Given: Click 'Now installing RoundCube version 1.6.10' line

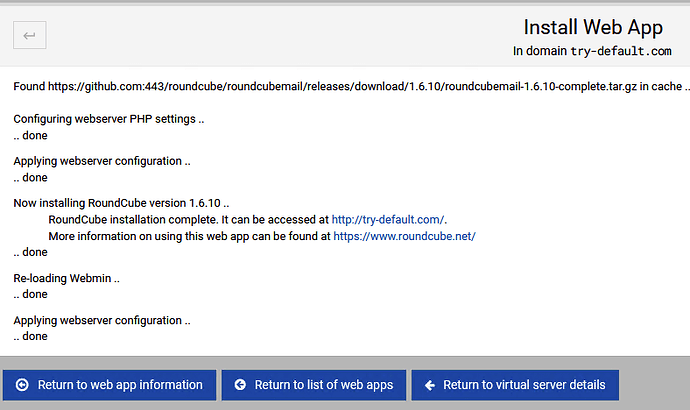Looking at the screenshot, I should point(121,203).
